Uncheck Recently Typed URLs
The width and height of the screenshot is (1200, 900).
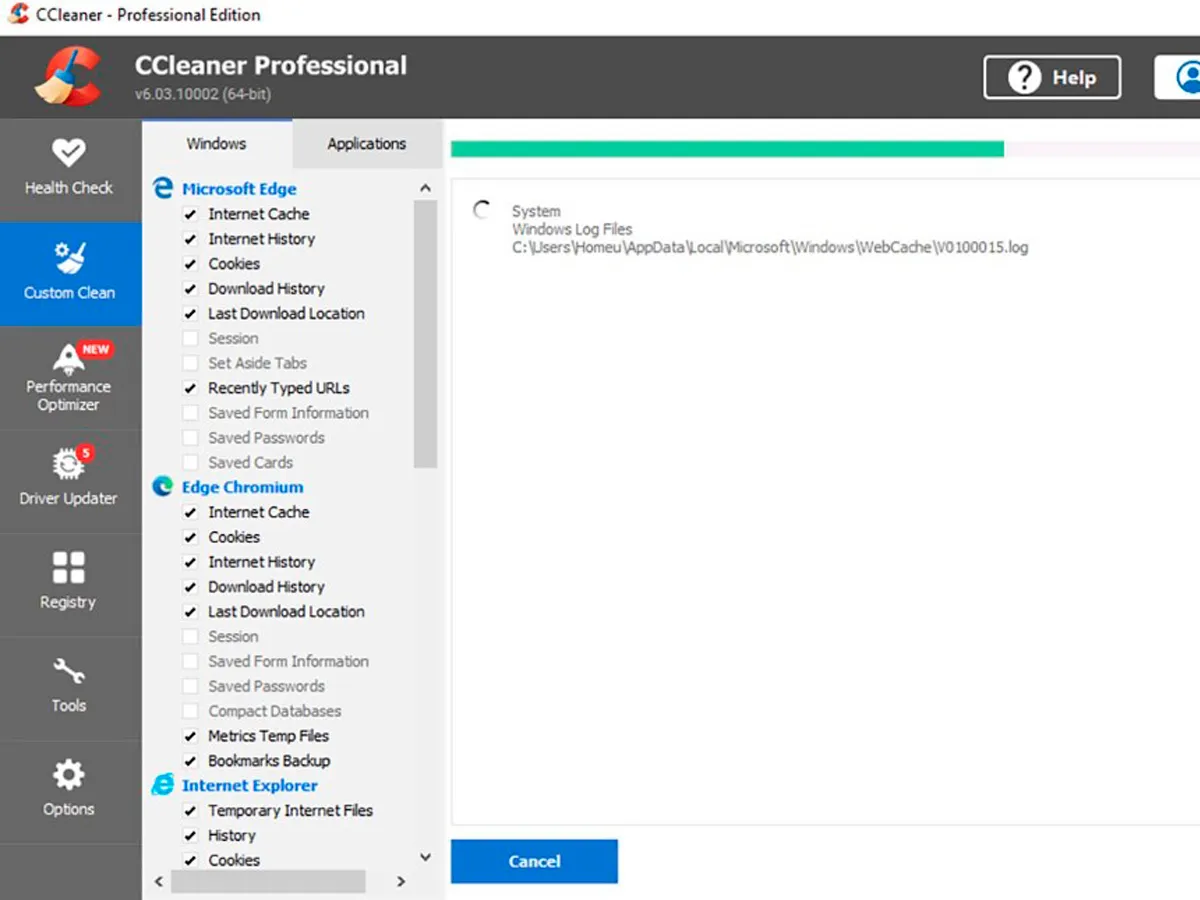pos(190,388)
